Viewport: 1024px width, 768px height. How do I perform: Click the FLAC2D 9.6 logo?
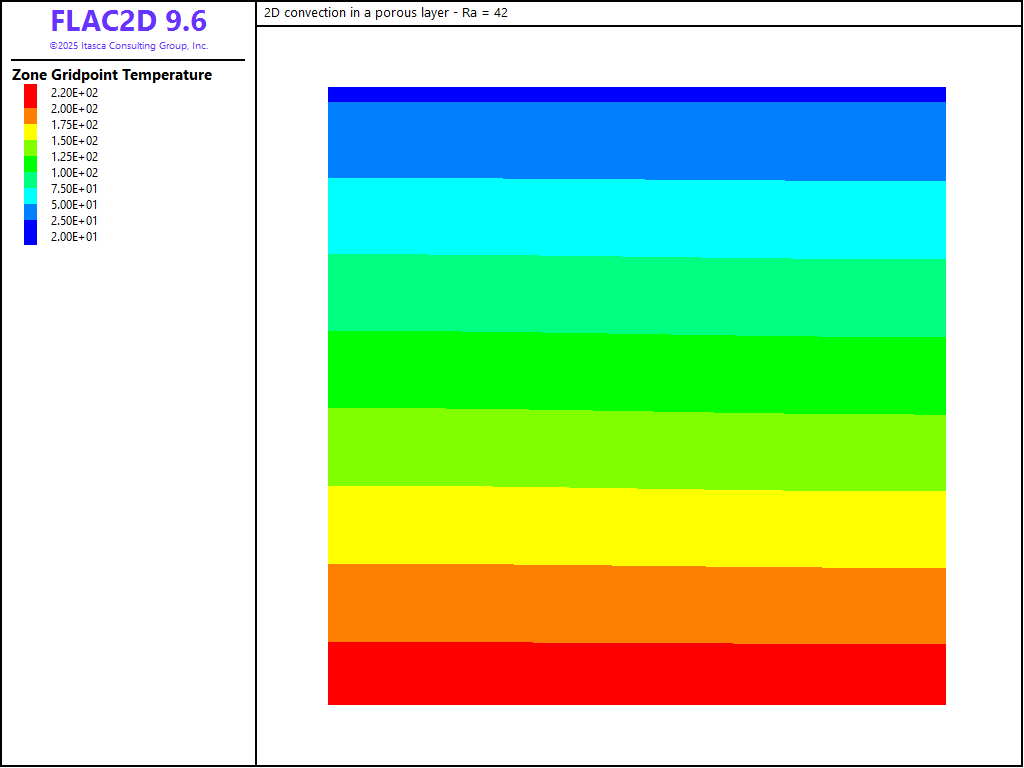click(128, 22)
